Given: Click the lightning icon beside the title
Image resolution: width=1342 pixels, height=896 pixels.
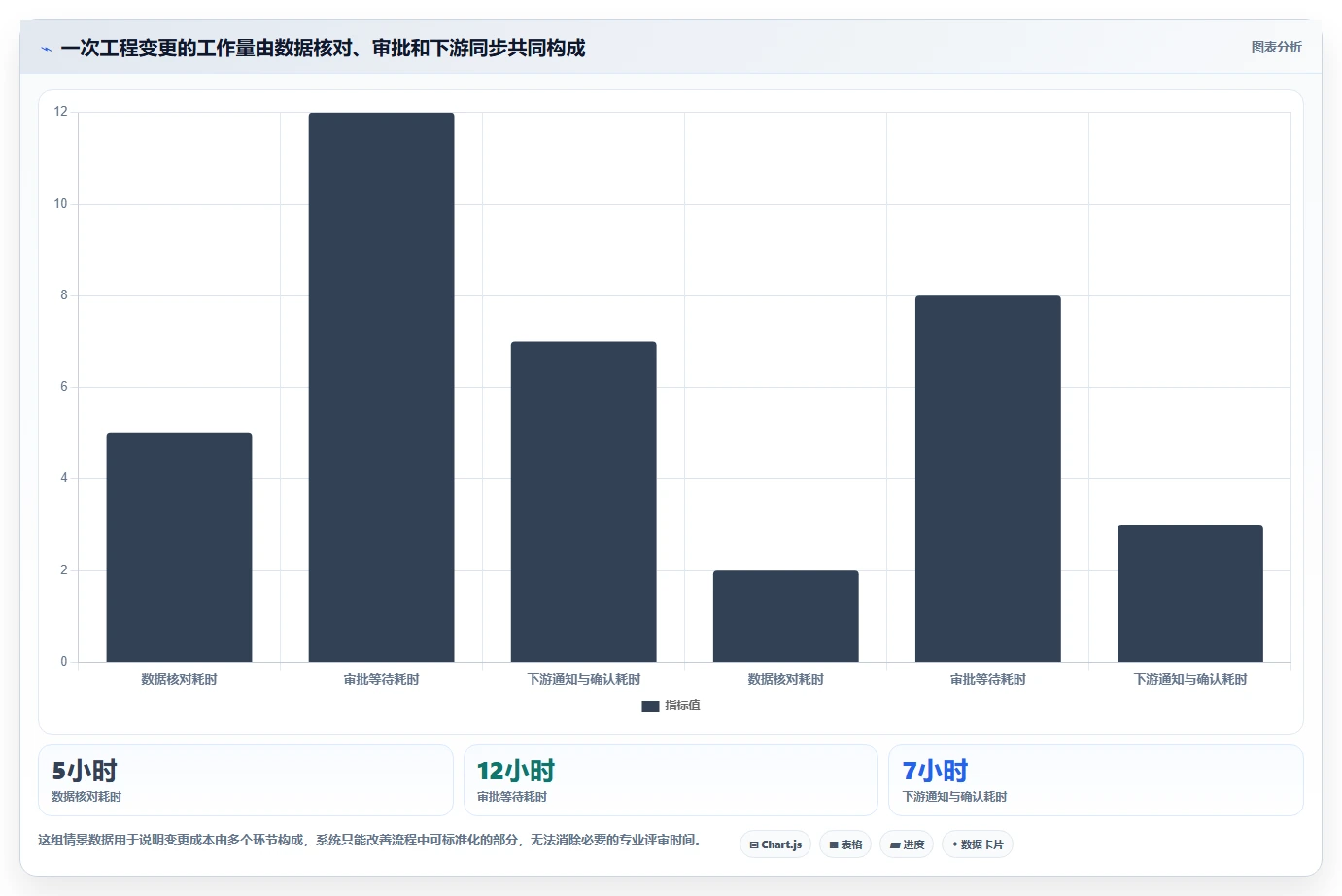Looking at the screenshot, I should pos(46,49).
